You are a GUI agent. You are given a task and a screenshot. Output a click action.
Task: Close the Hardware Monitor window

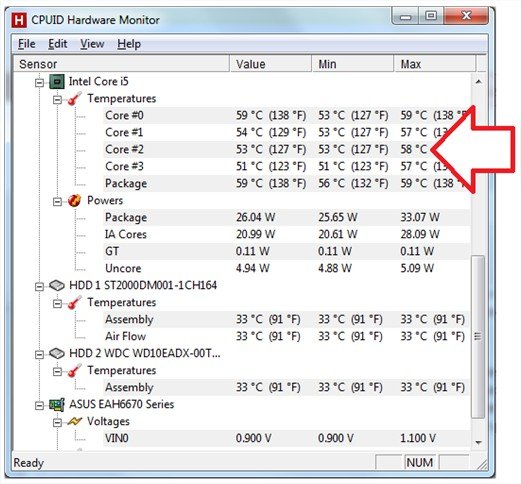(466, 16)
